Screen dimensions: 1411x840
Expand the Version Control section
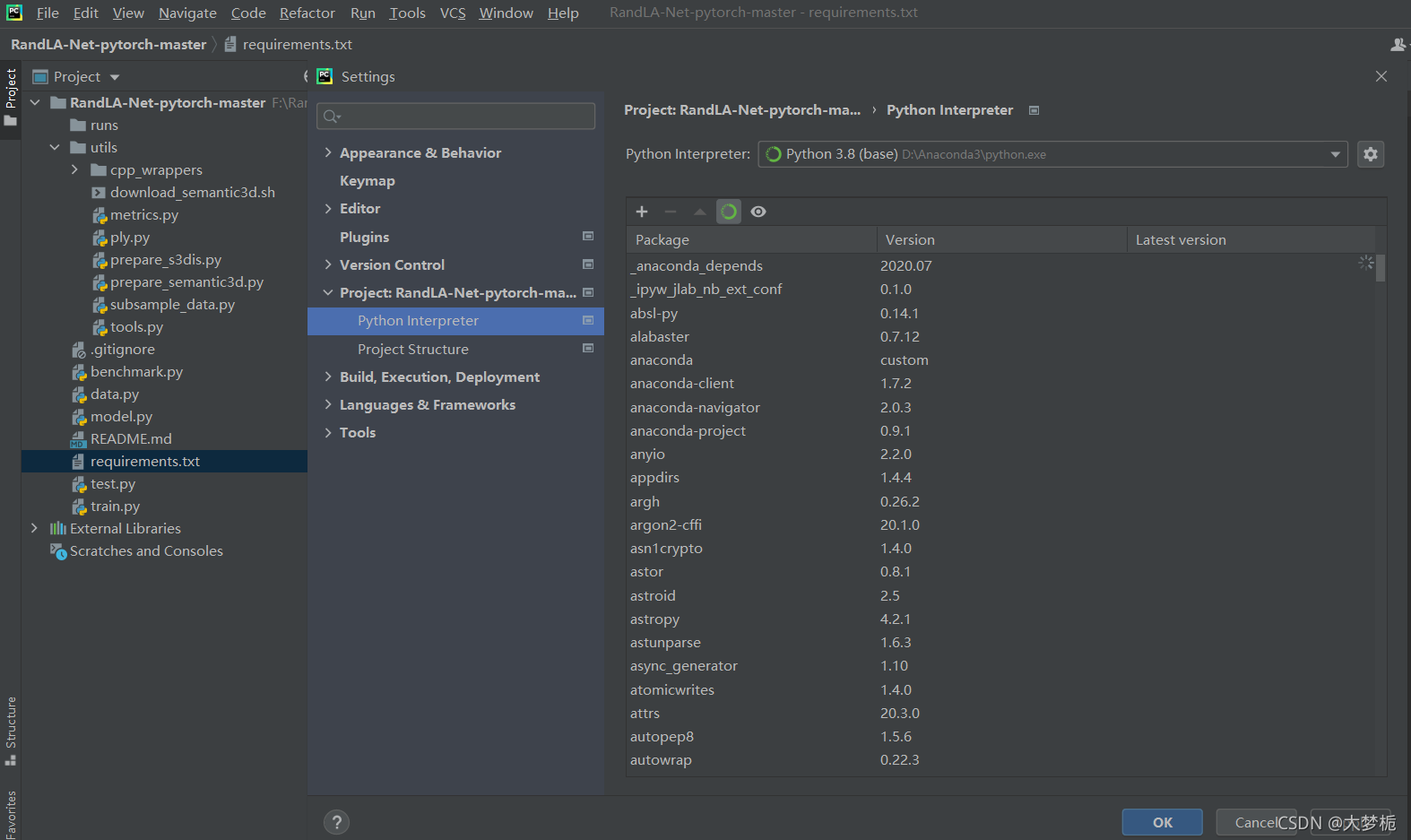click(x=328, y=264)
